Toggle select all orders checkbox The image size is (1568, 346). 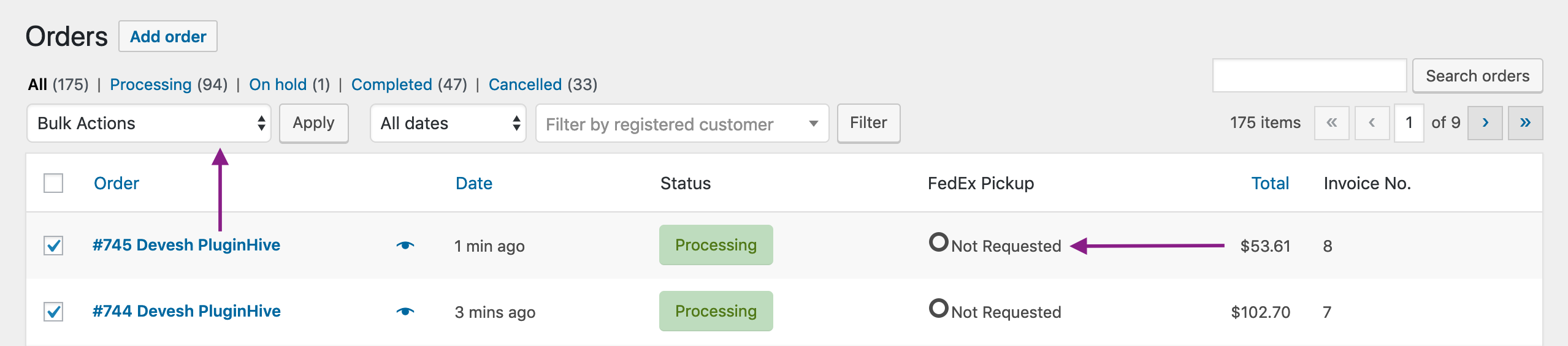tap(53, 183)
